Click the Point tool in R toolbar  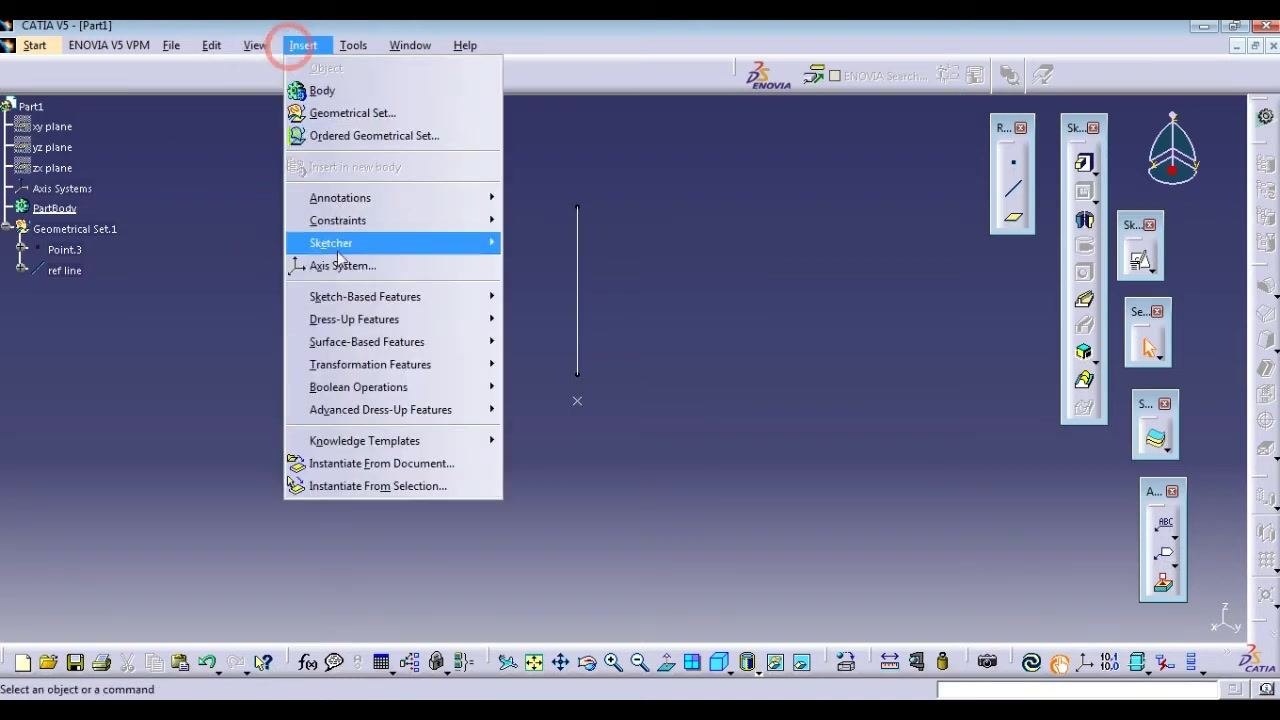(x=1013, y=162)
